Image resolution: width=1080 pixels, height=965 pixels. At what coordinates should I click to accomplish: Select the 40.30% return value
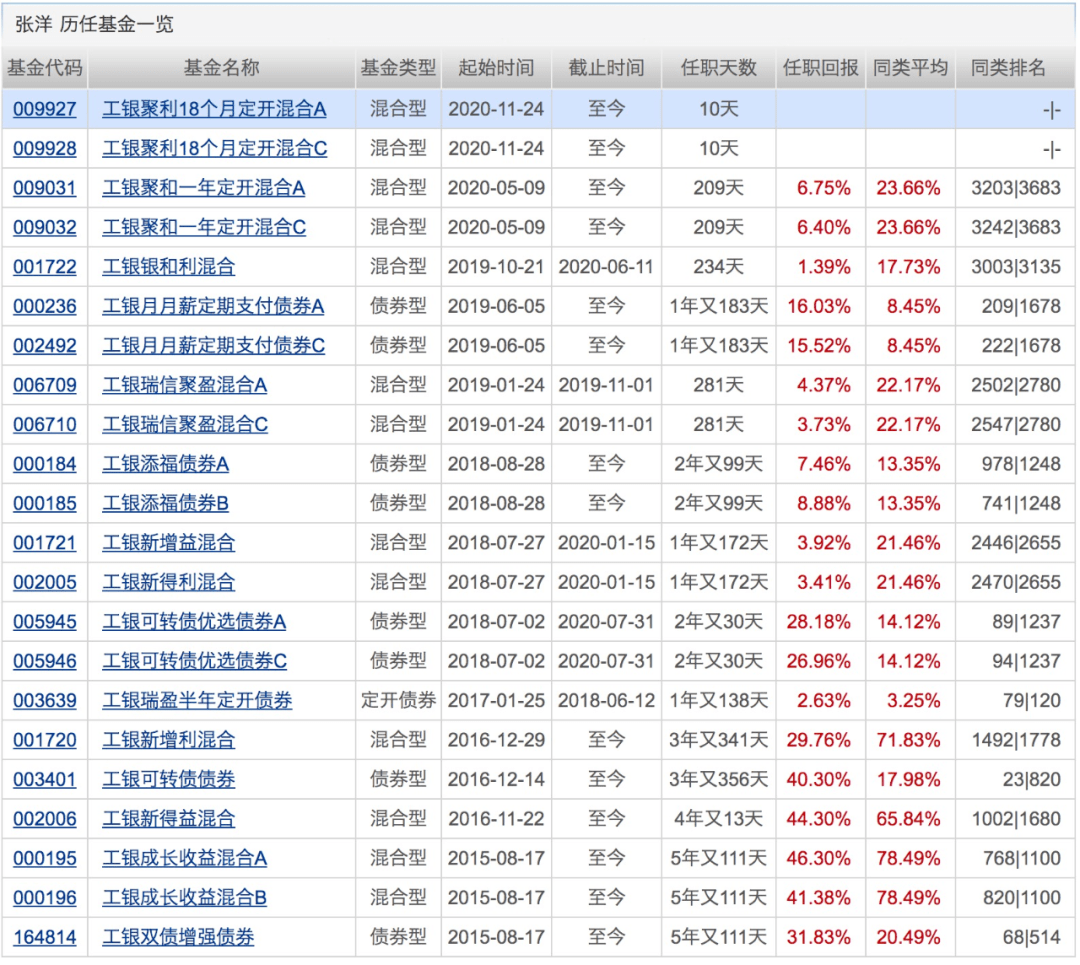click(818, 780)
